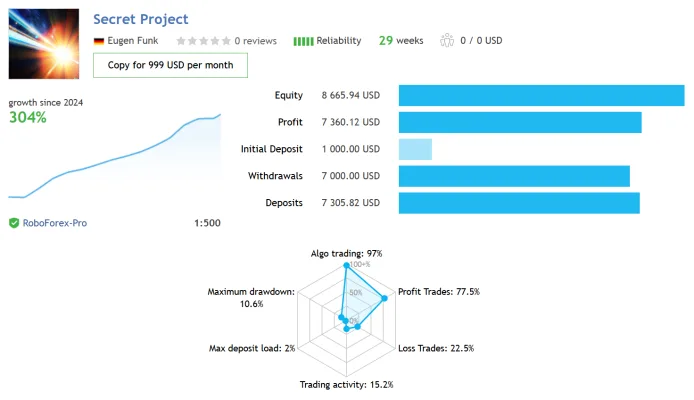
Task: Click the star rating icons
Action: (x=204, y=41)
